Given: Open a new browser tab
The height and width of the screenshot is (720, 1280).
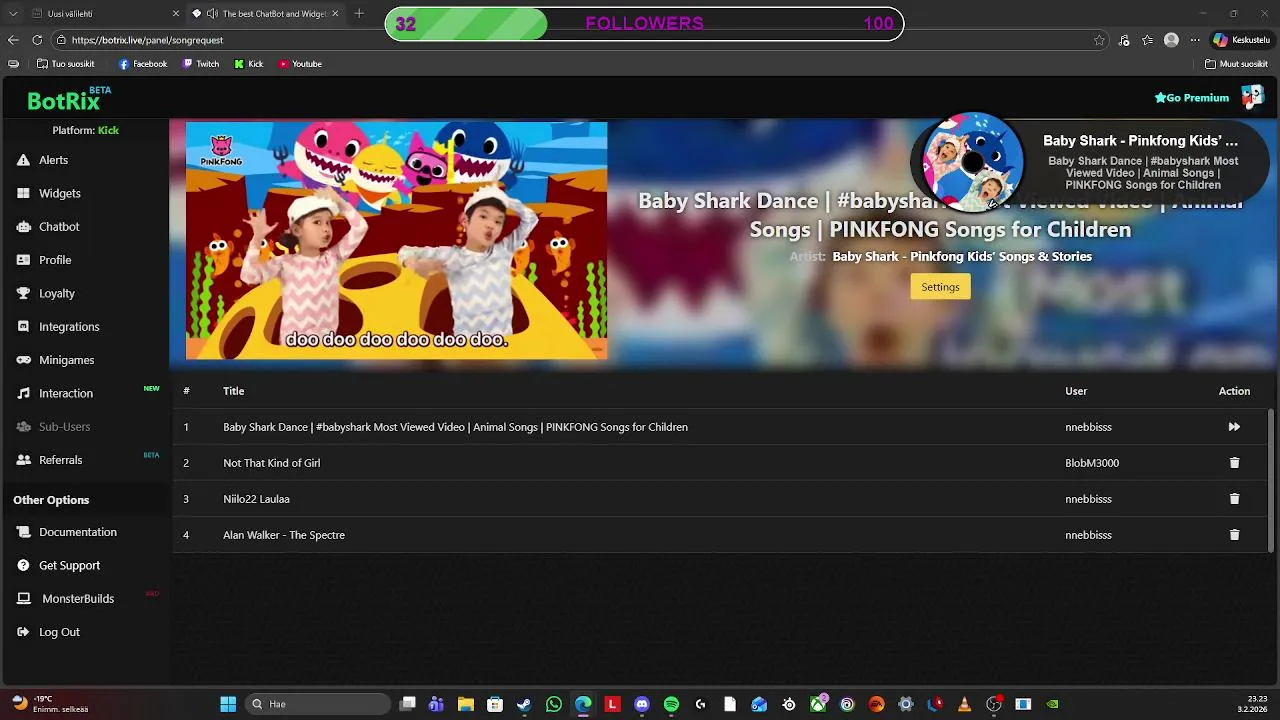Looking at the screenshot, I should coord(359,14).
